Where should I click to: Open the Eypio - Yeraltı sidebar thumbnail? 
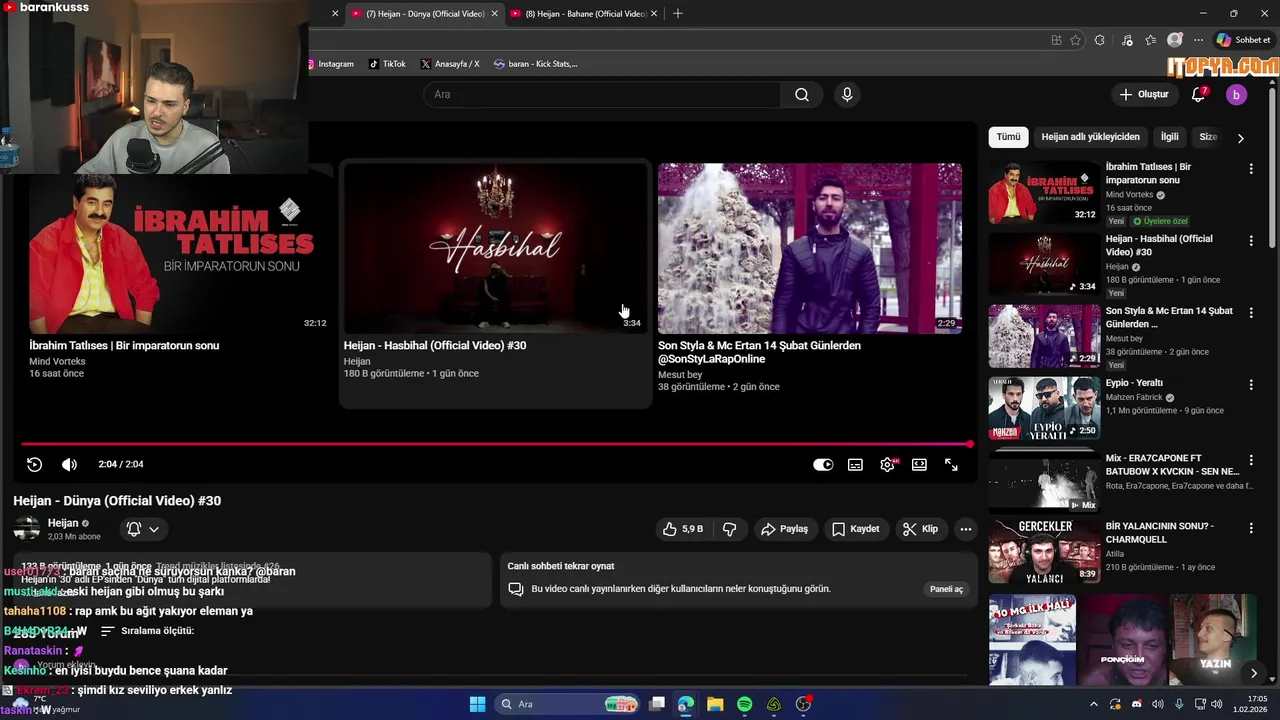click(1044, 408)
